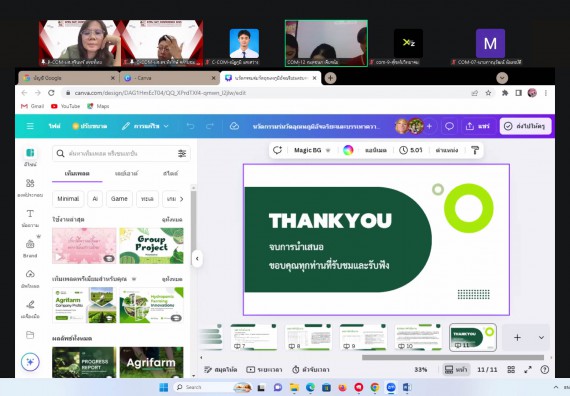Click the paint roller copy style icon
The width and height of the screenshot is (570, 396).
click(475, 150)
